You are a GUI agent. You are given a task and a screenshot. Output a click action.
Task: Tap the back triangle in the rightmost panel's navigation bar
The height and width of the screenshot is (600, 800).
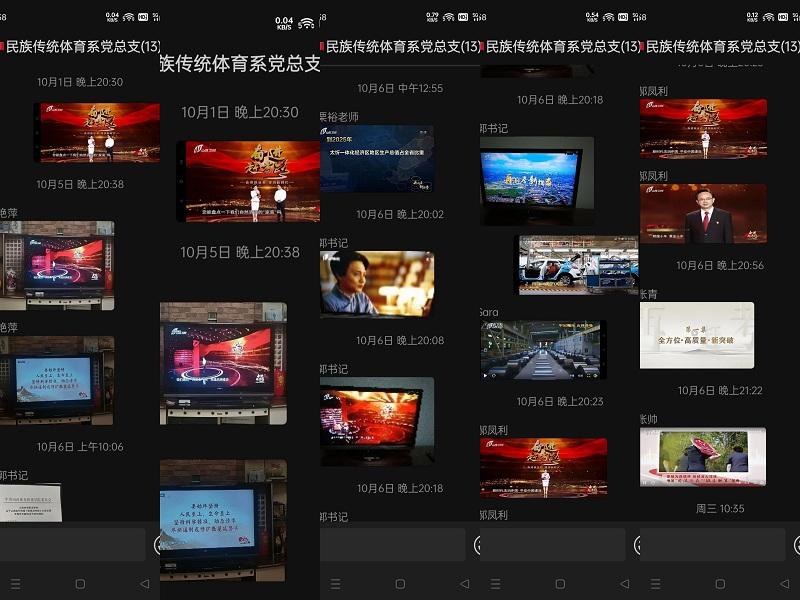point(784,583)
